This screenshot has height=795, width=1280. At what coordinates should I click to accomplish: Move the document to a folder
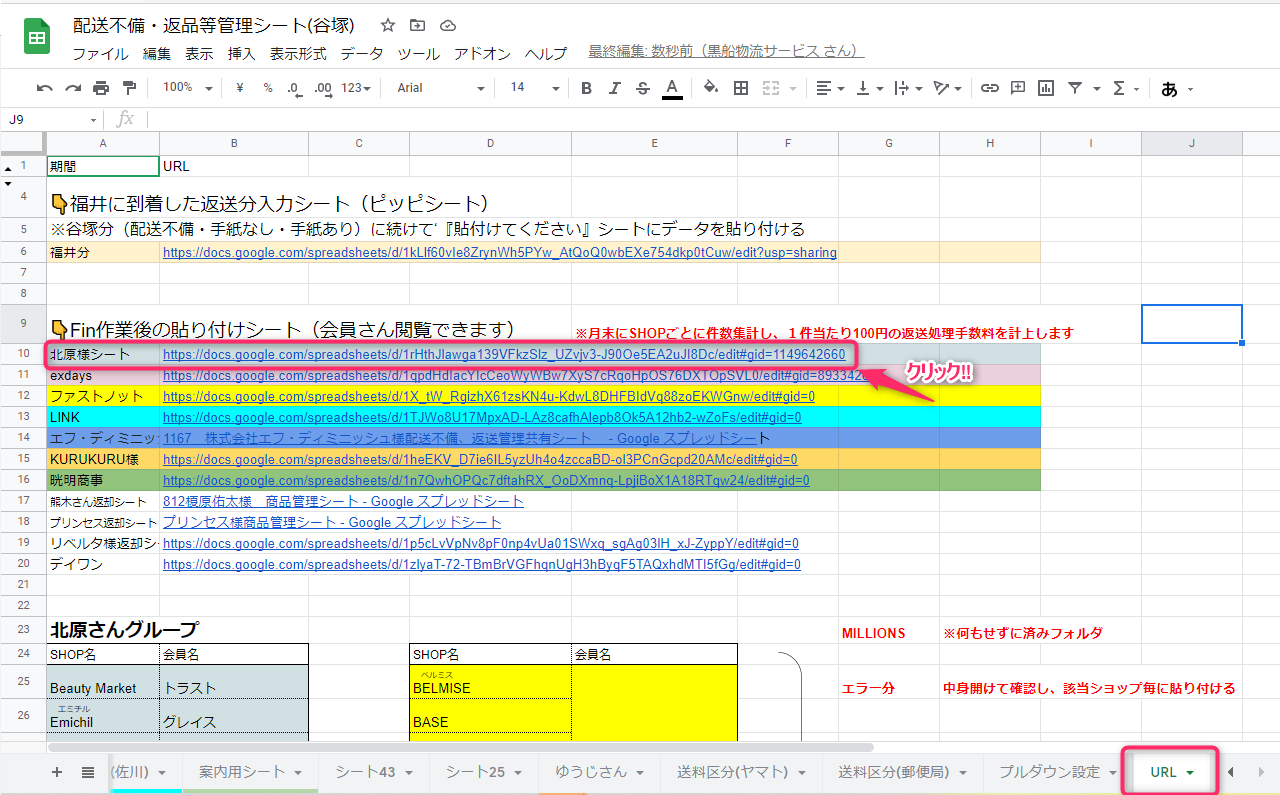[x=417, y=25]
